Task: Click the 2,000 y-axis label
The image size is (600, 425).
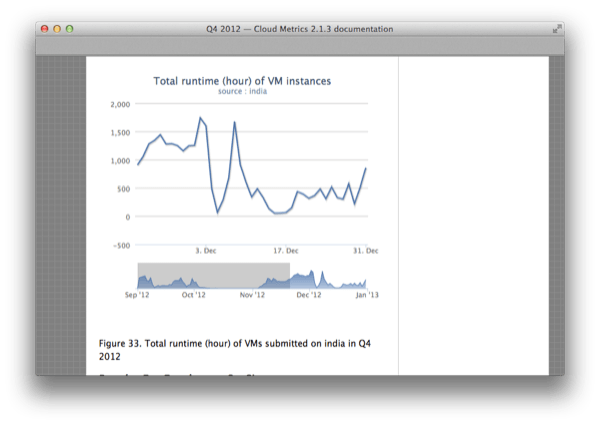Action: [121, 104]
